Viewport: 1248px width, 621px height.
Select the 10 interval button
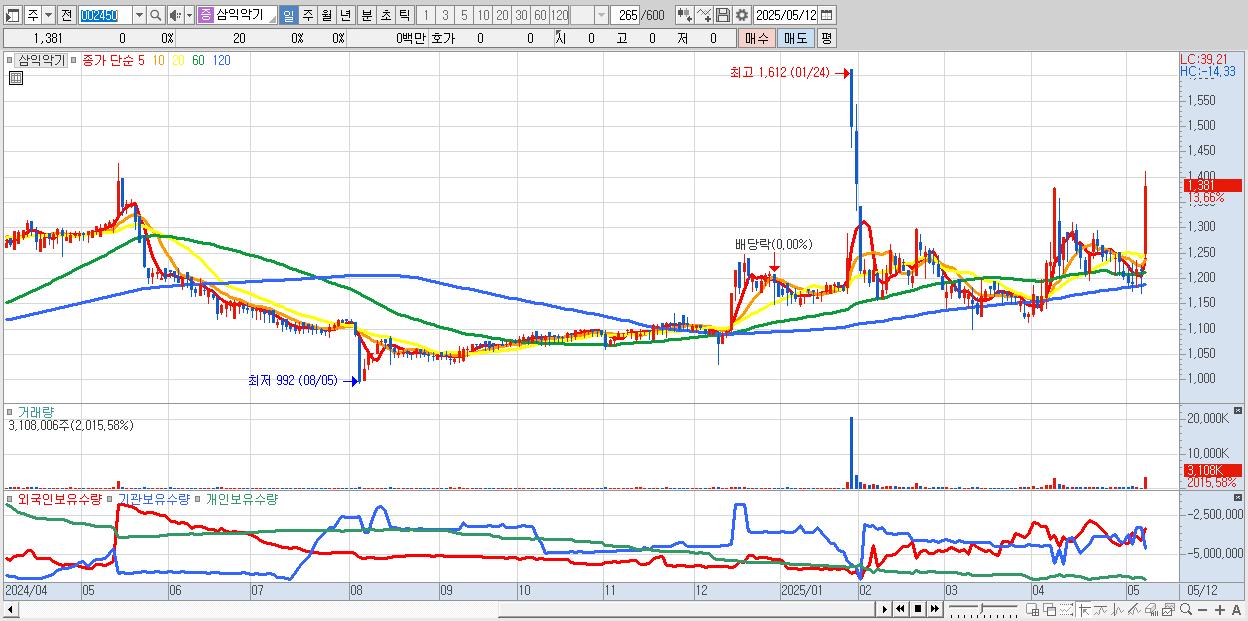click(x=483, y=15)
